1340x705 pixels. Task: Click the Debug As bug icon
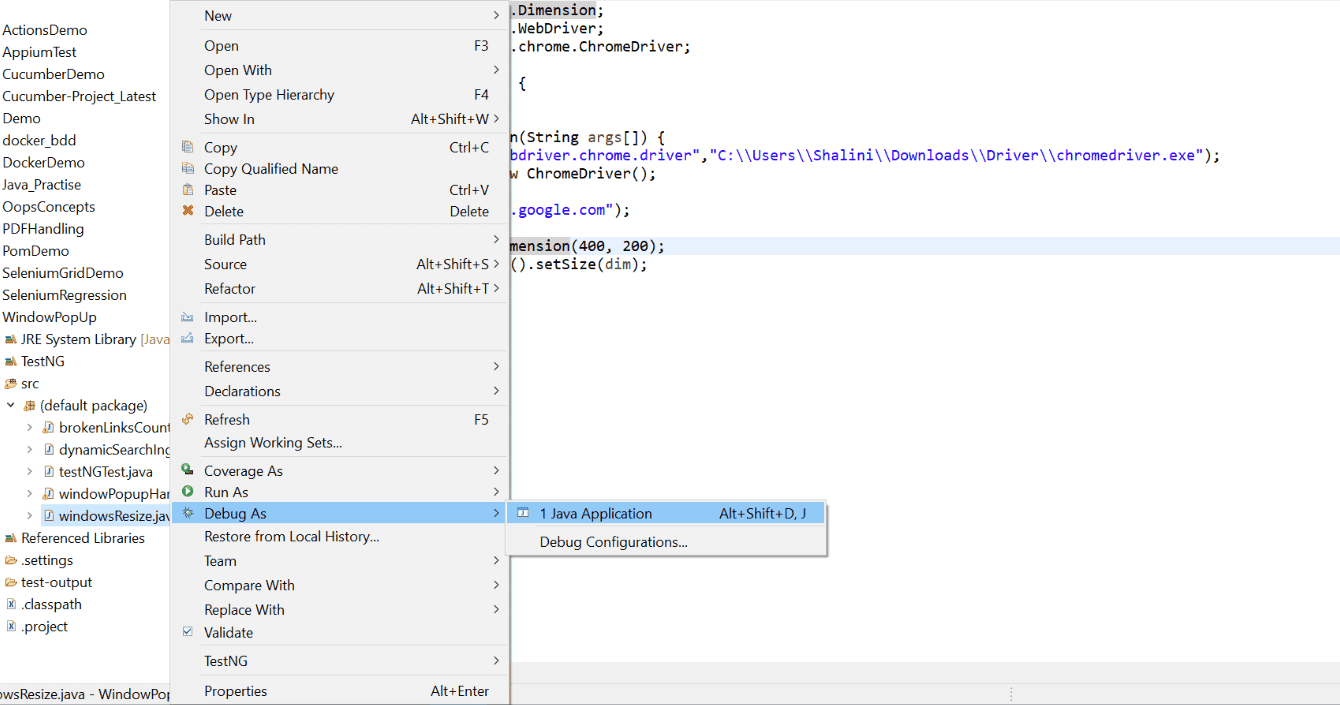click(188, 513)
